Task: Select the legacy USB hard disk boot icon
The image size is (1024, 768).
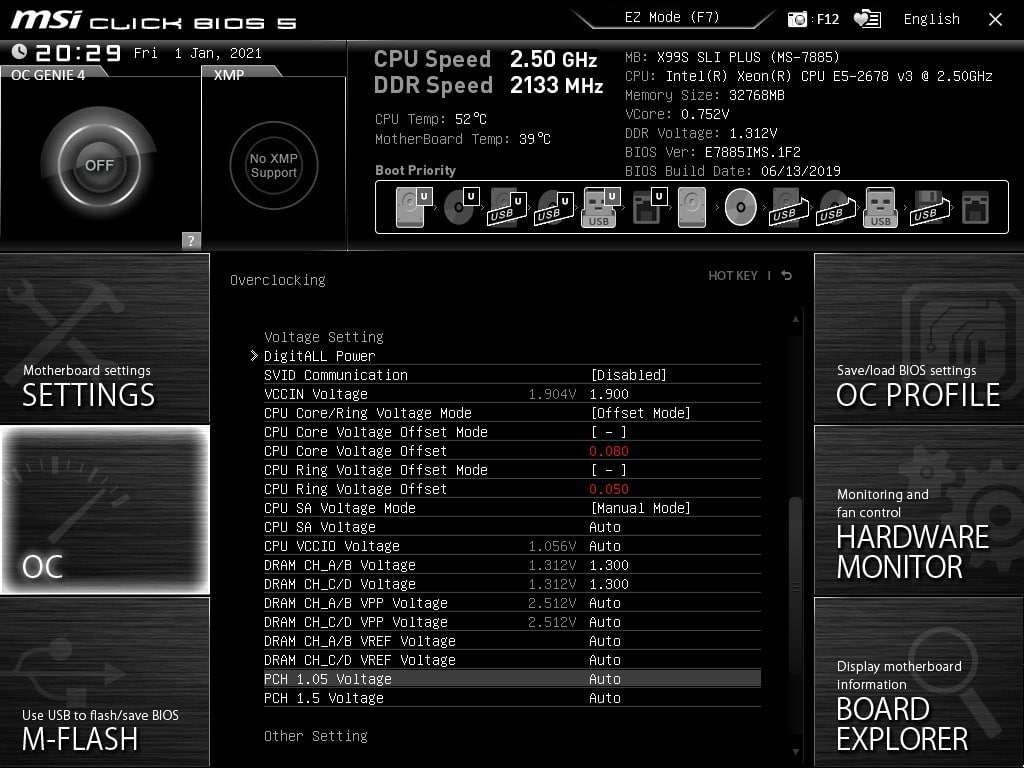Action: [x=788, y=207]
